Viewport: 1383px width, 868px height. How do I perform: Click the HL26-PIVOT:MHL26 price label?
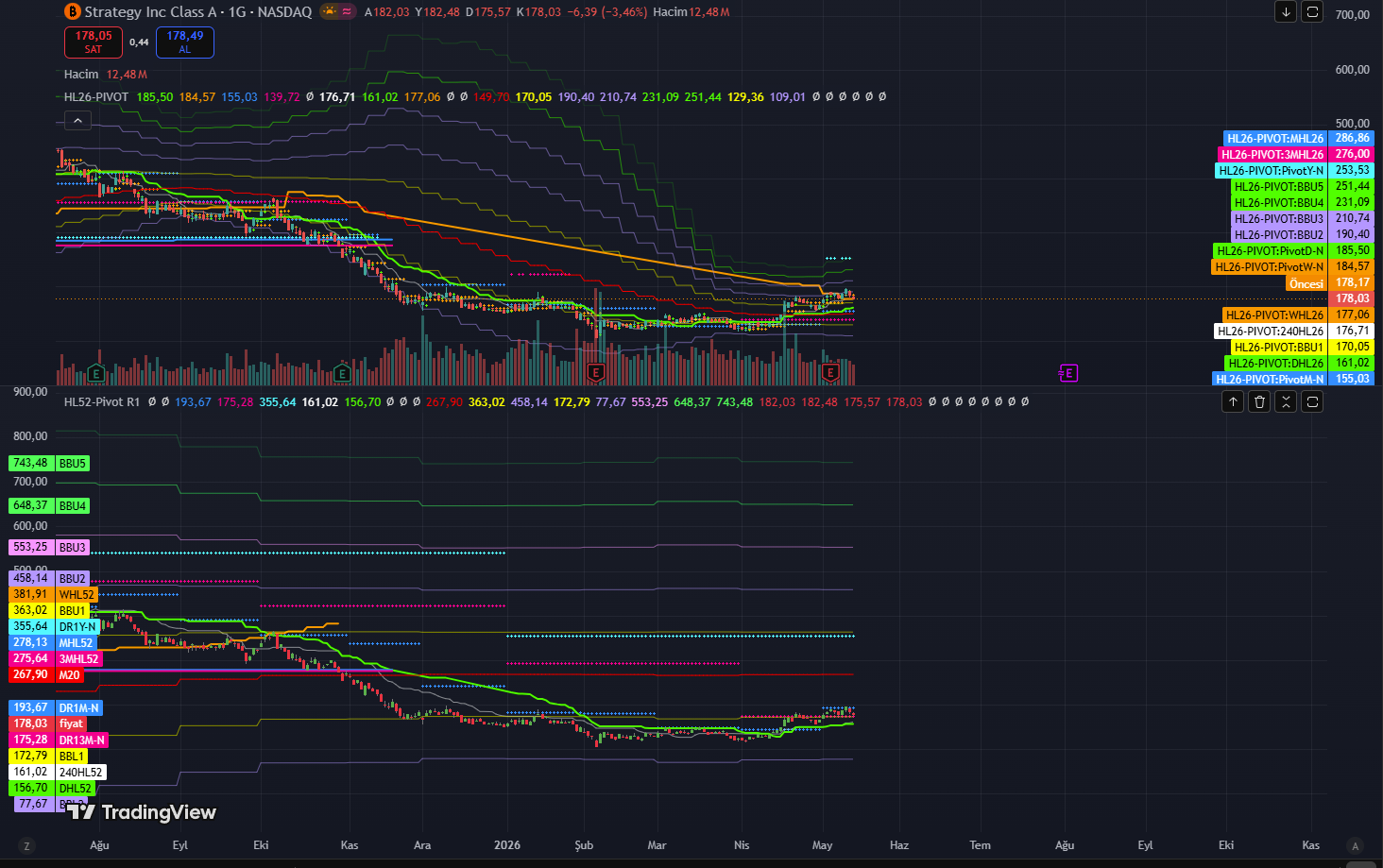tap(1297, 139)
